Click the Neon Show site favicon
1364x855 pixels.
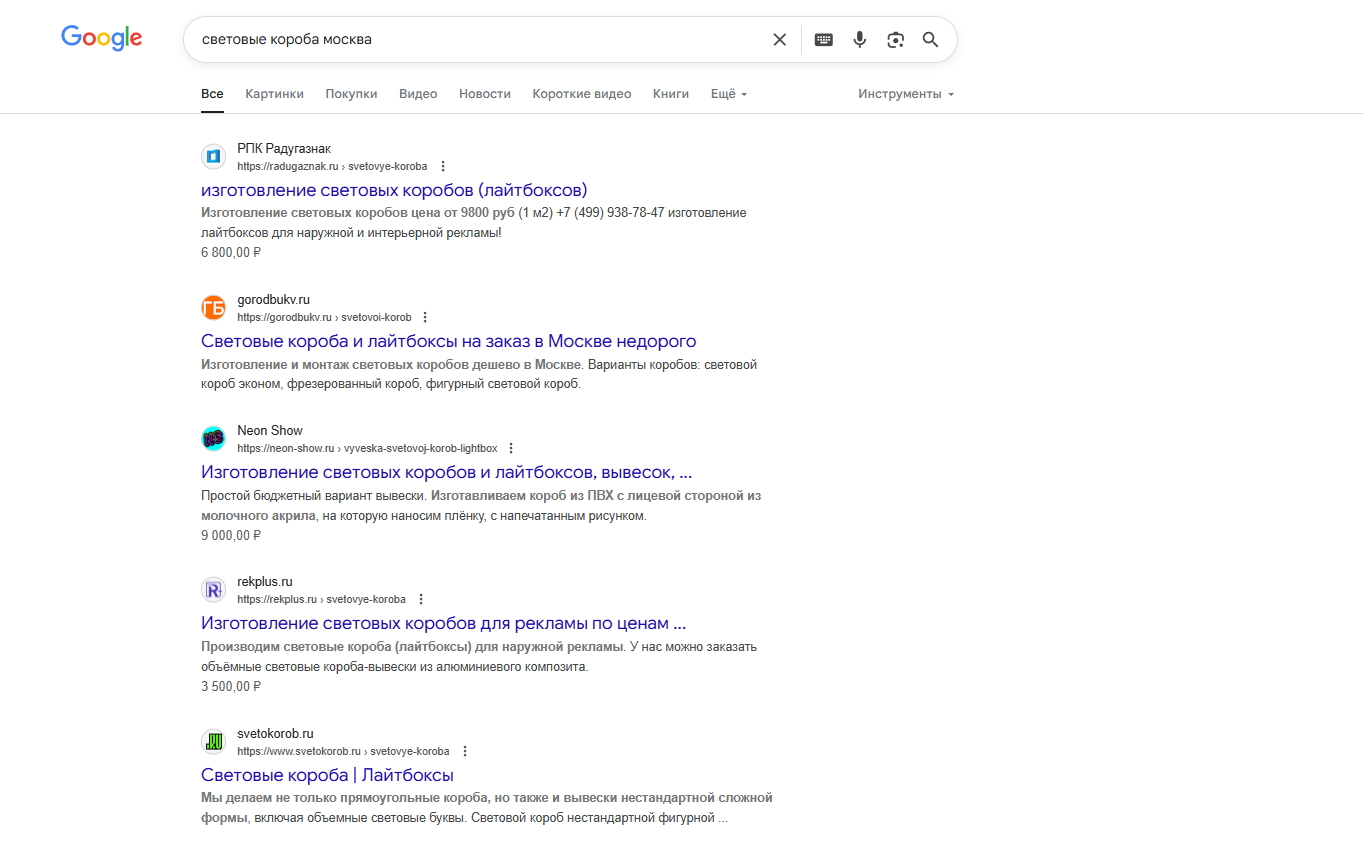(213, 439)
